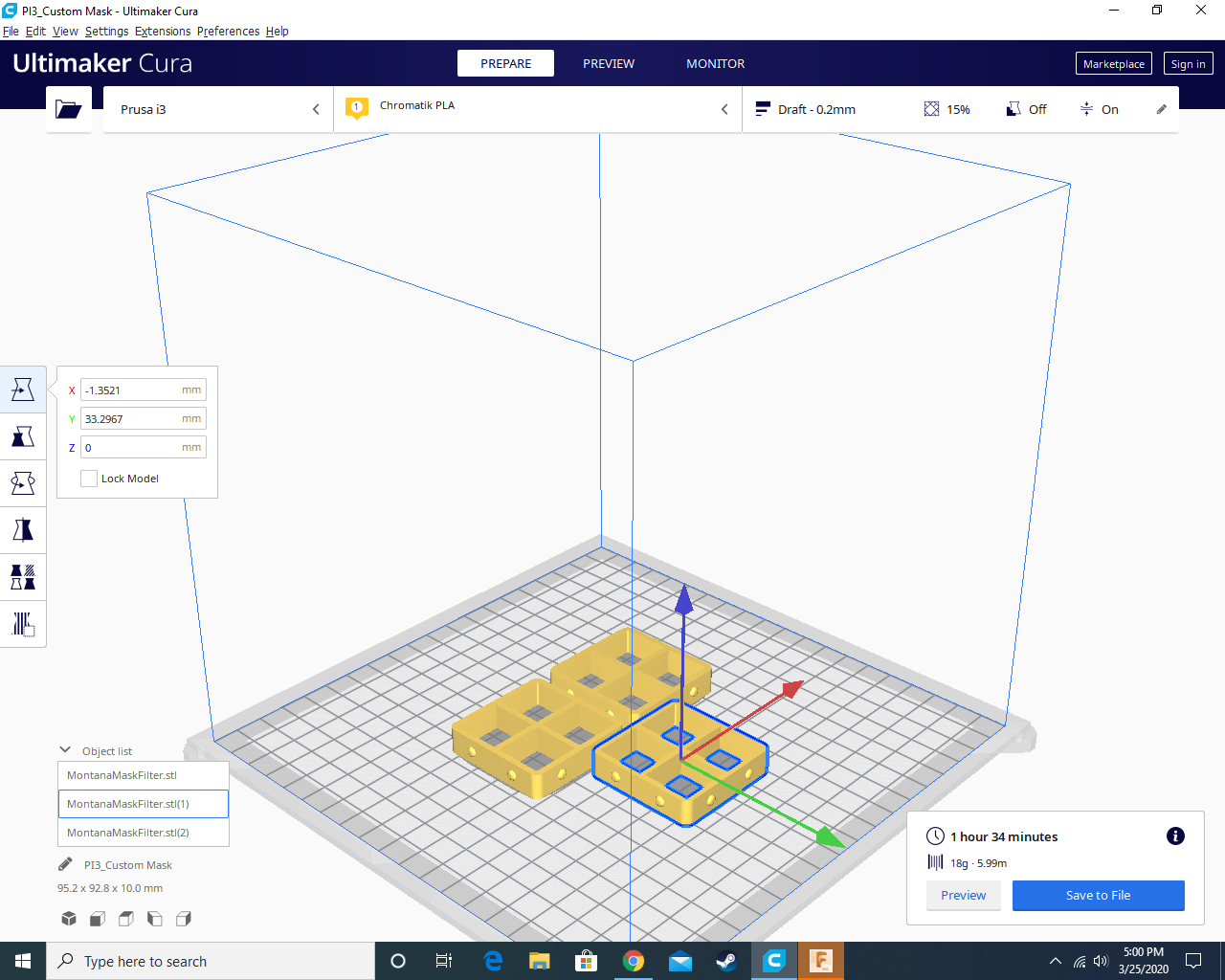The width and height of the screenshot is (1225, 980).
Task: Click the blue Z-axis arrow handle
Action: point(683,600)
